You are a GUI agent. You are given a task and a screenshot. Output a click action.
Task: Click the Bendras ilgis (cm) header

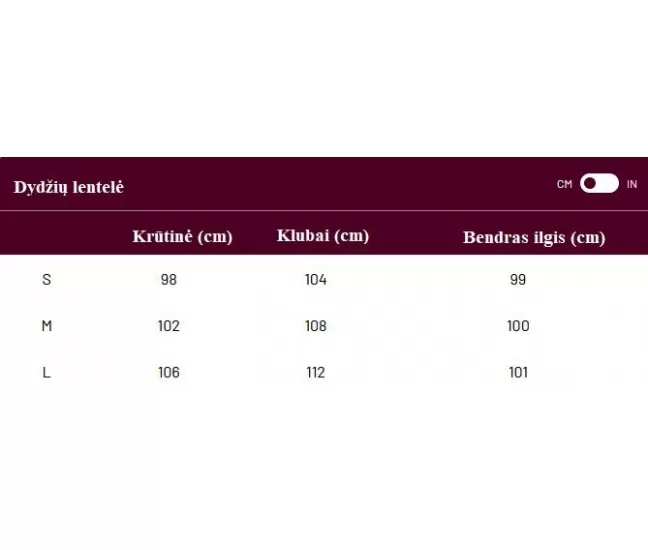(x=534, y=237)
